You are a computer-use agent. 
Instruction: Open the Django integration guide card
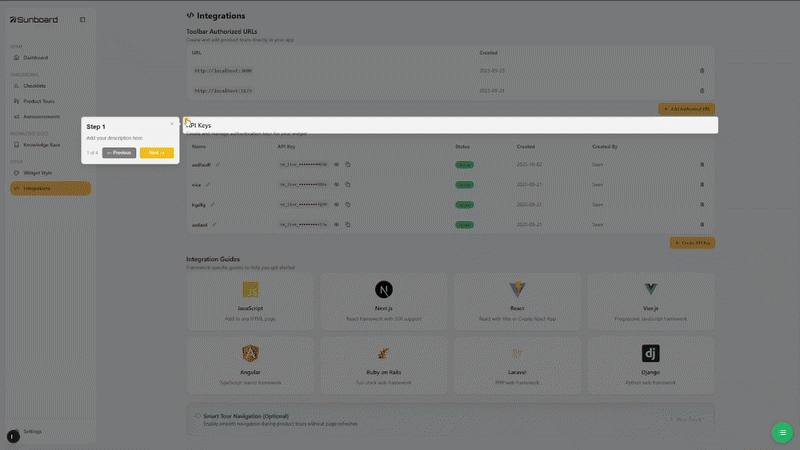tap(650, 364)
